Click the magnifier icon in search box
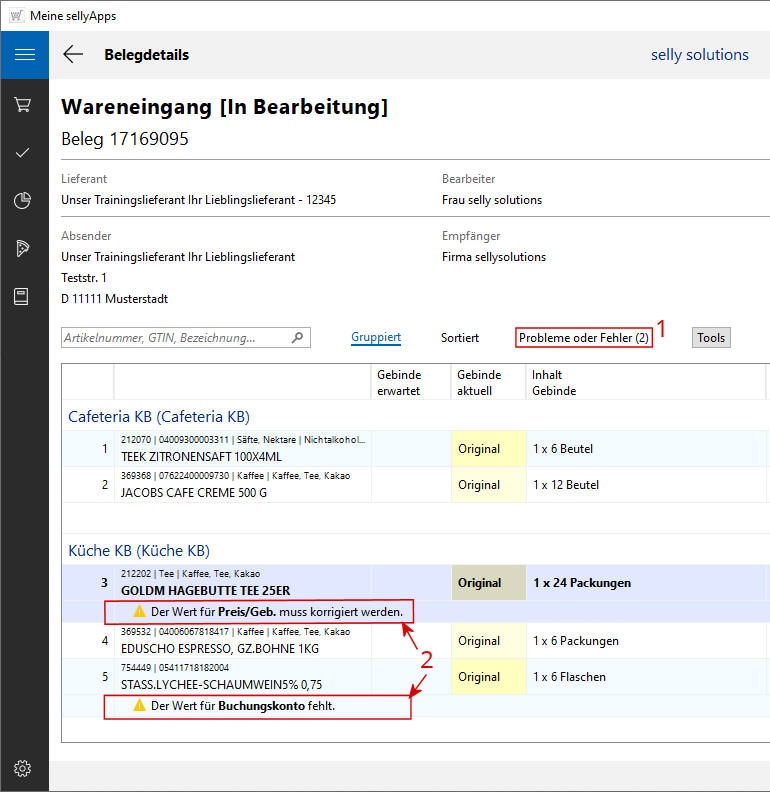The width and height of the screenshot is (770, 792). point(297,338)
